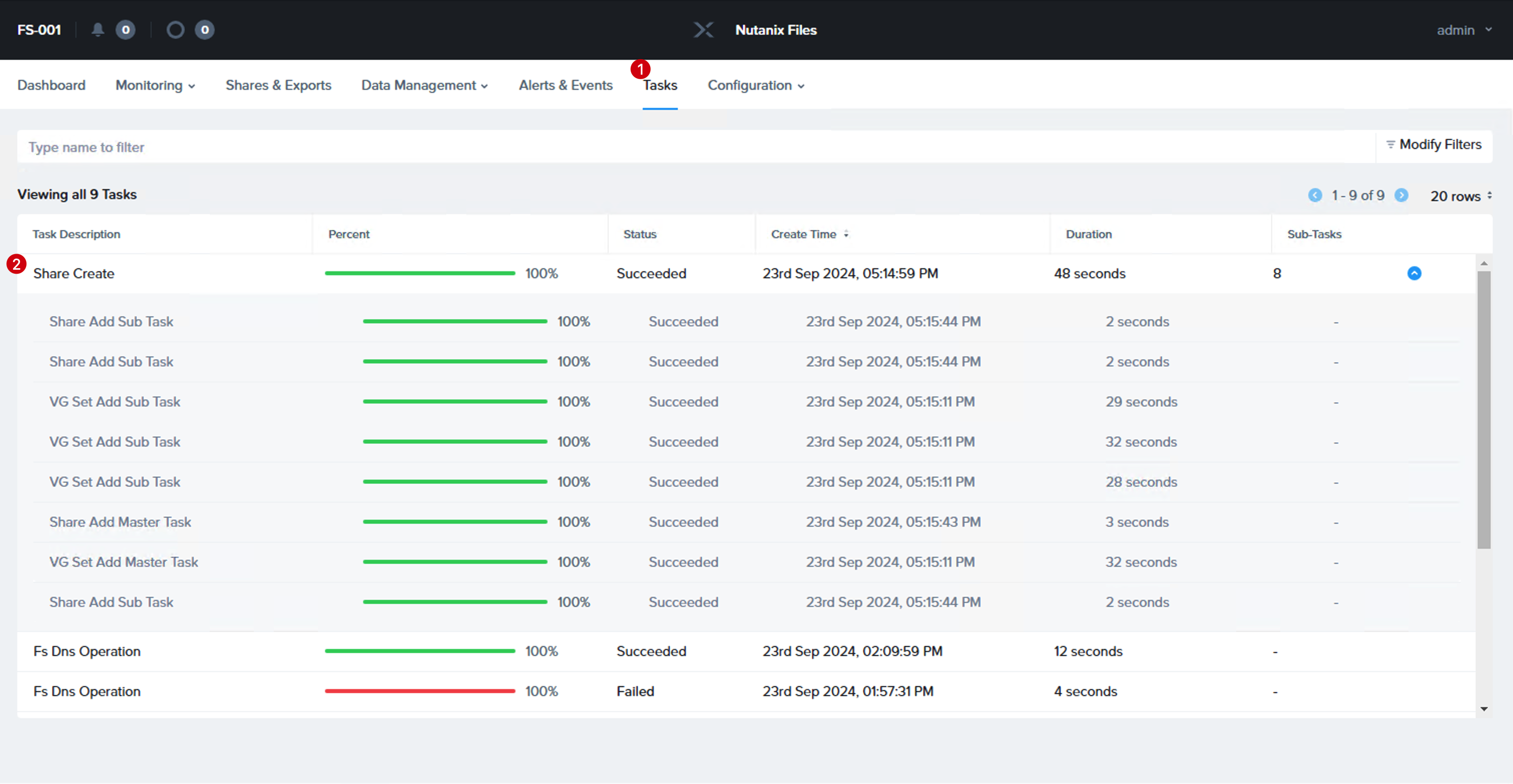The width and height of the screenshot is (1513, 784).
Task: Open Alerts & Events tab
Action: [x=565, y=85]
